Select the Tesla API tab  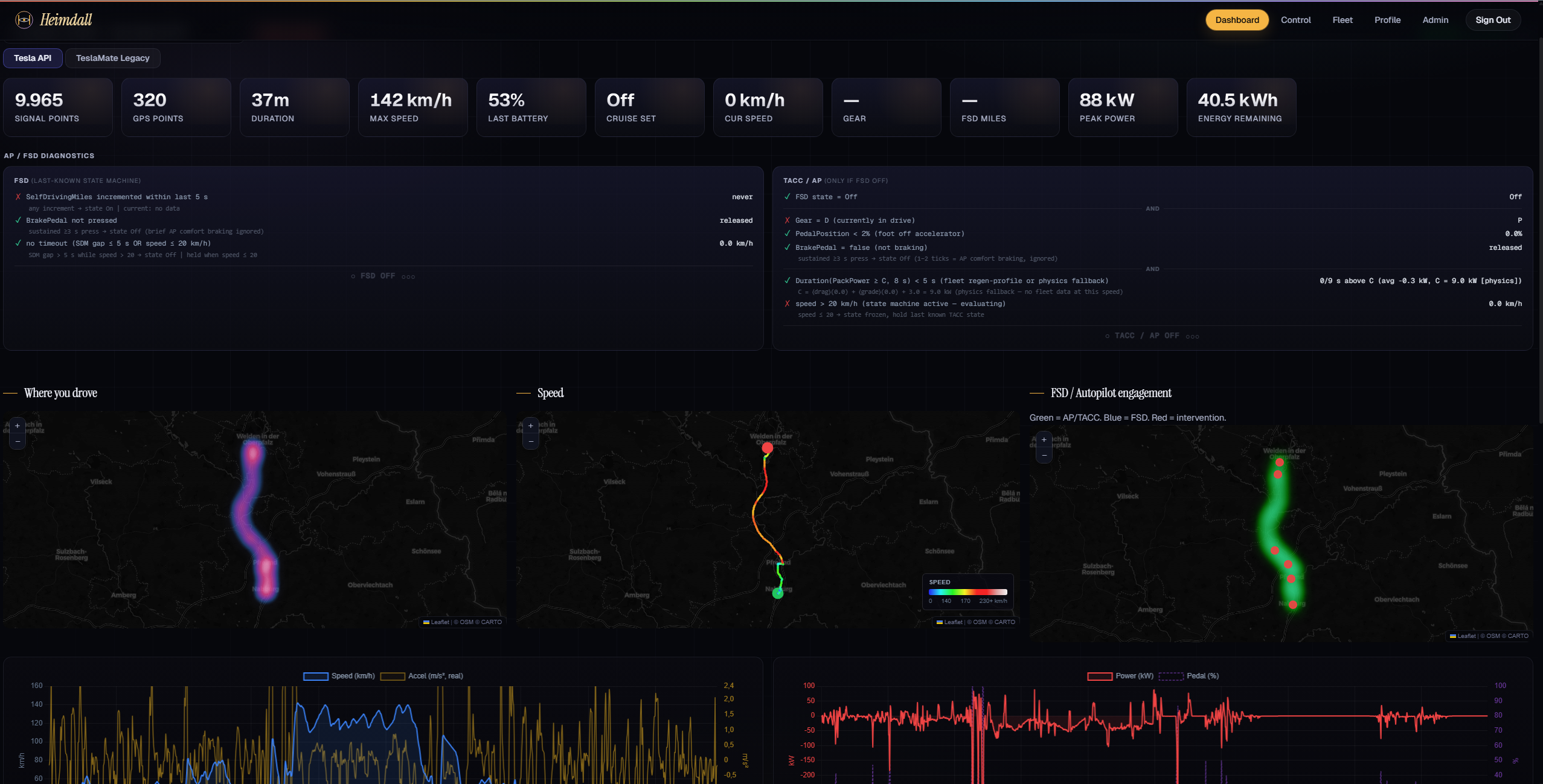click(33, 58)
